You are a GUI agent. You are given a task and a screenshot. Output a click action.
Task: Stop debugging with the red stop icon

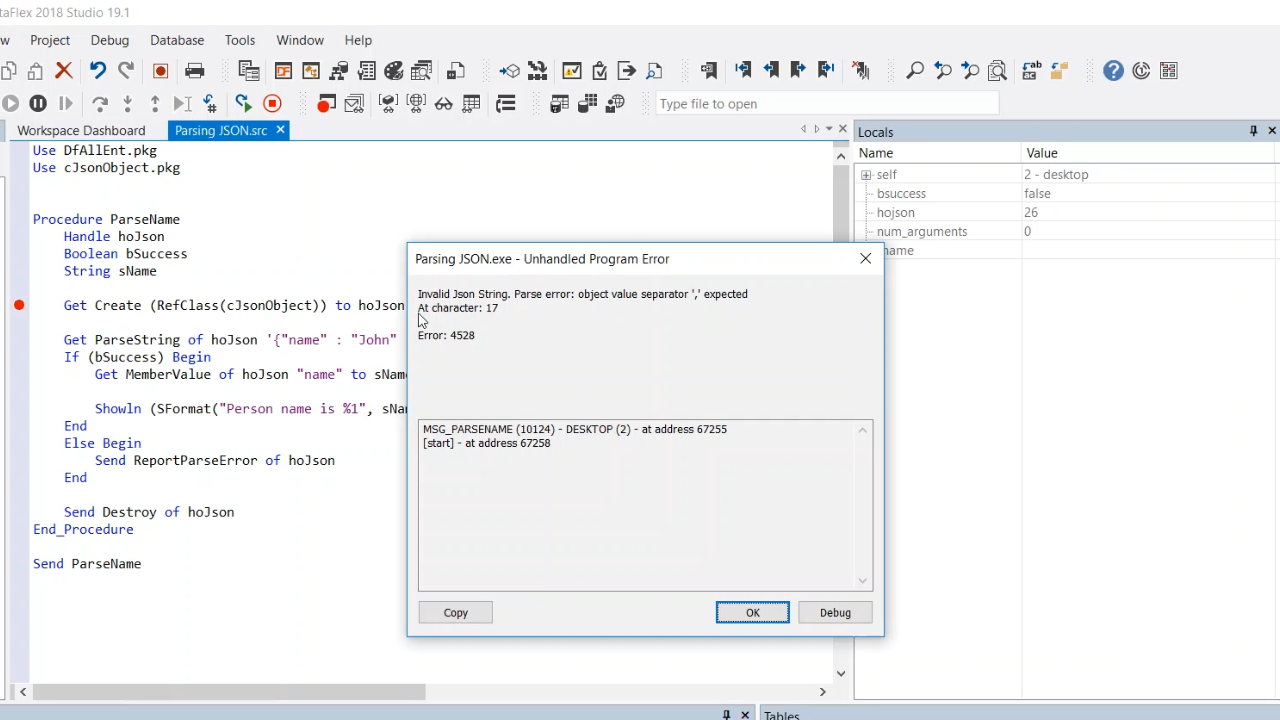click(272, 103)
